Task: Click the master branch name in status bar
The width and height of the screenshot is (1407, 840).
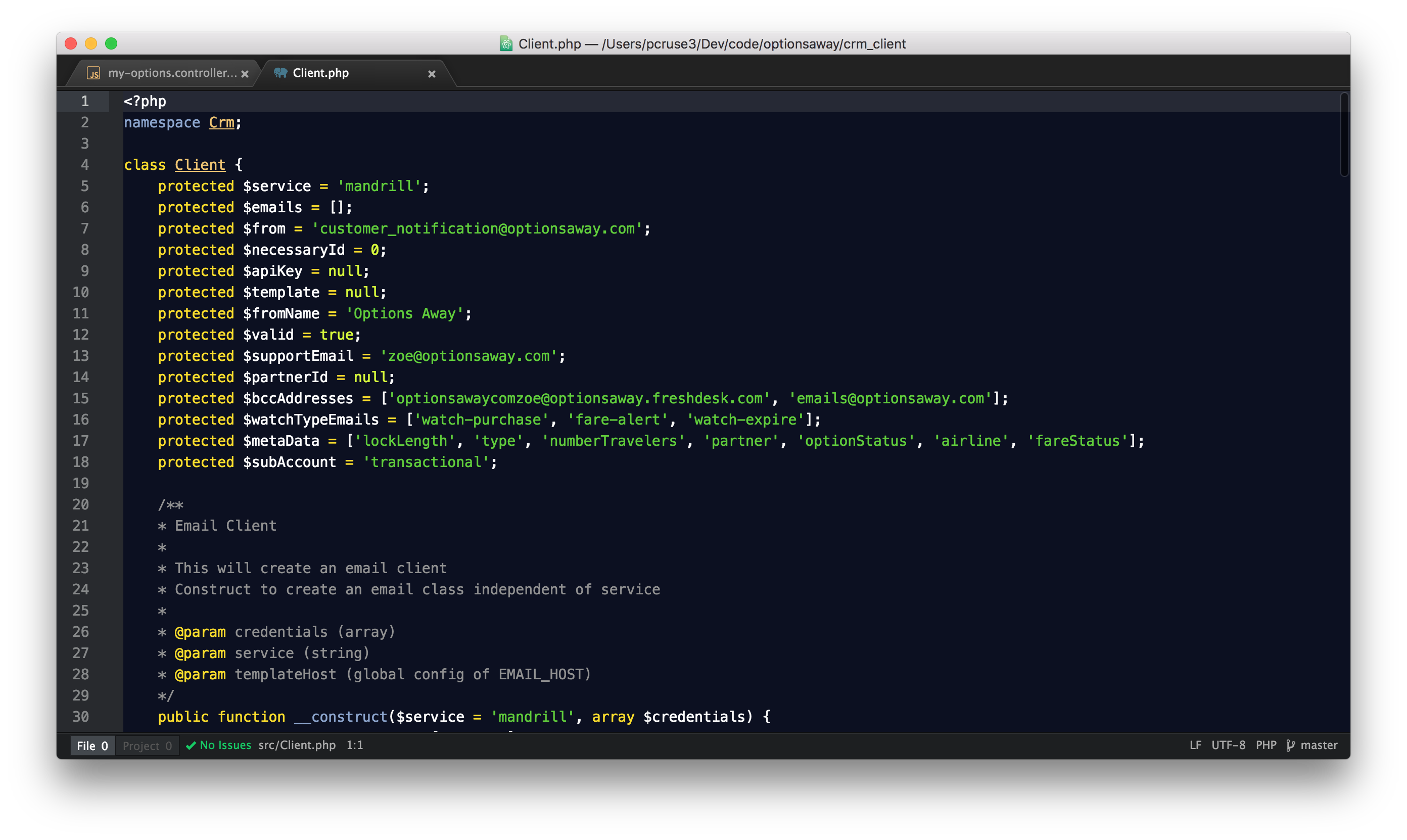Action: [1319, 745]
